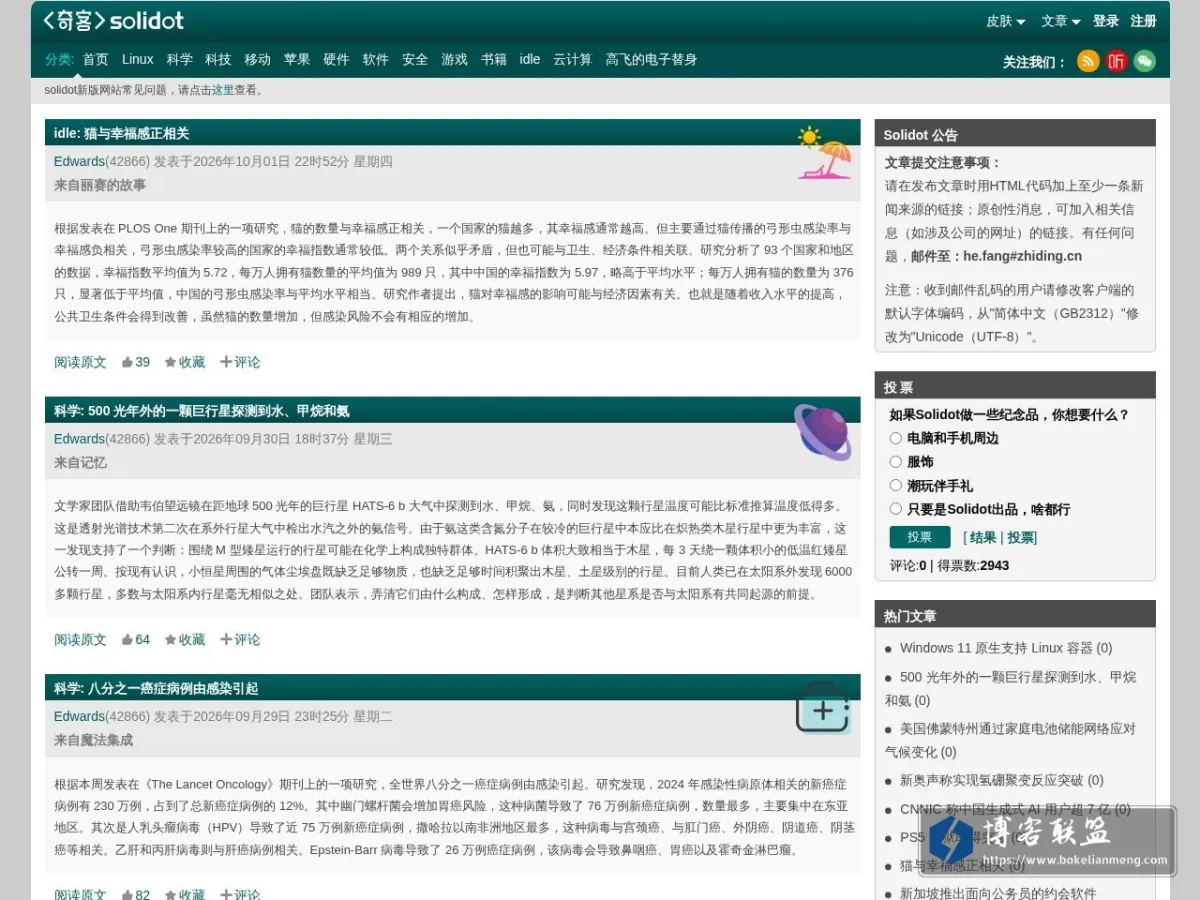Click the 这里 FAQ link
Image resolution: width=1200 pixels, height=900 pixels.
tap(223, 90)
